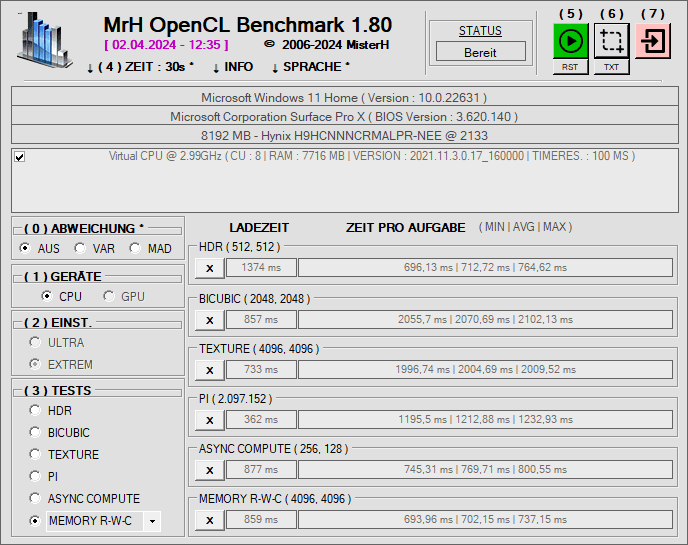Click the date 02.04.2024 - 12:35 text

[166, 45]
